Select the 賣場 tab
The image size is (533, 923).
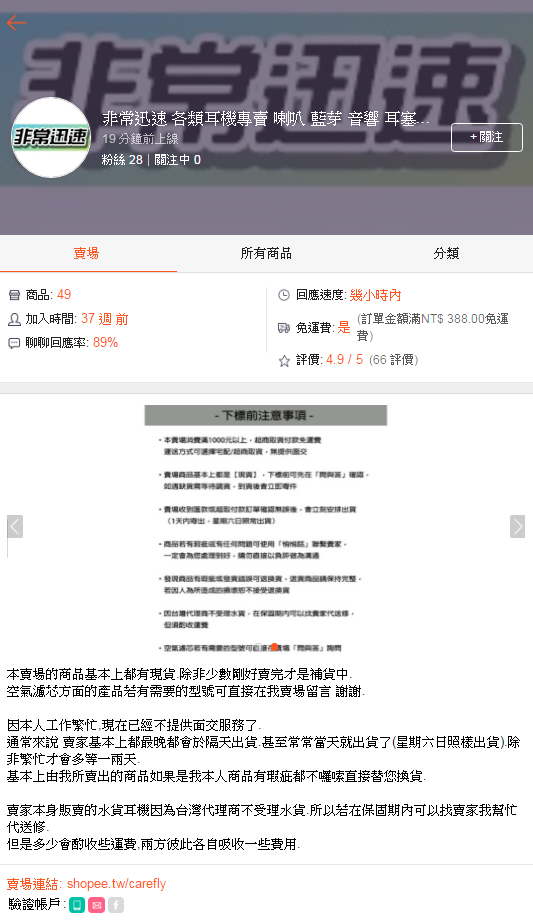pyautogui.click(x=87, y=253)
